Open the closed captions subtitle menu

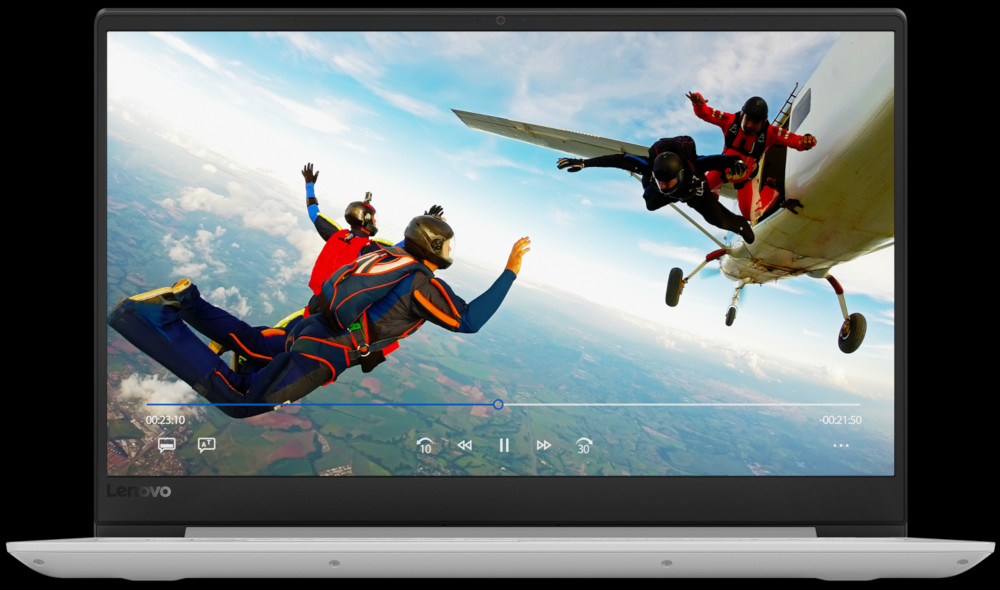pyautogui.click(x=166, y=445)
